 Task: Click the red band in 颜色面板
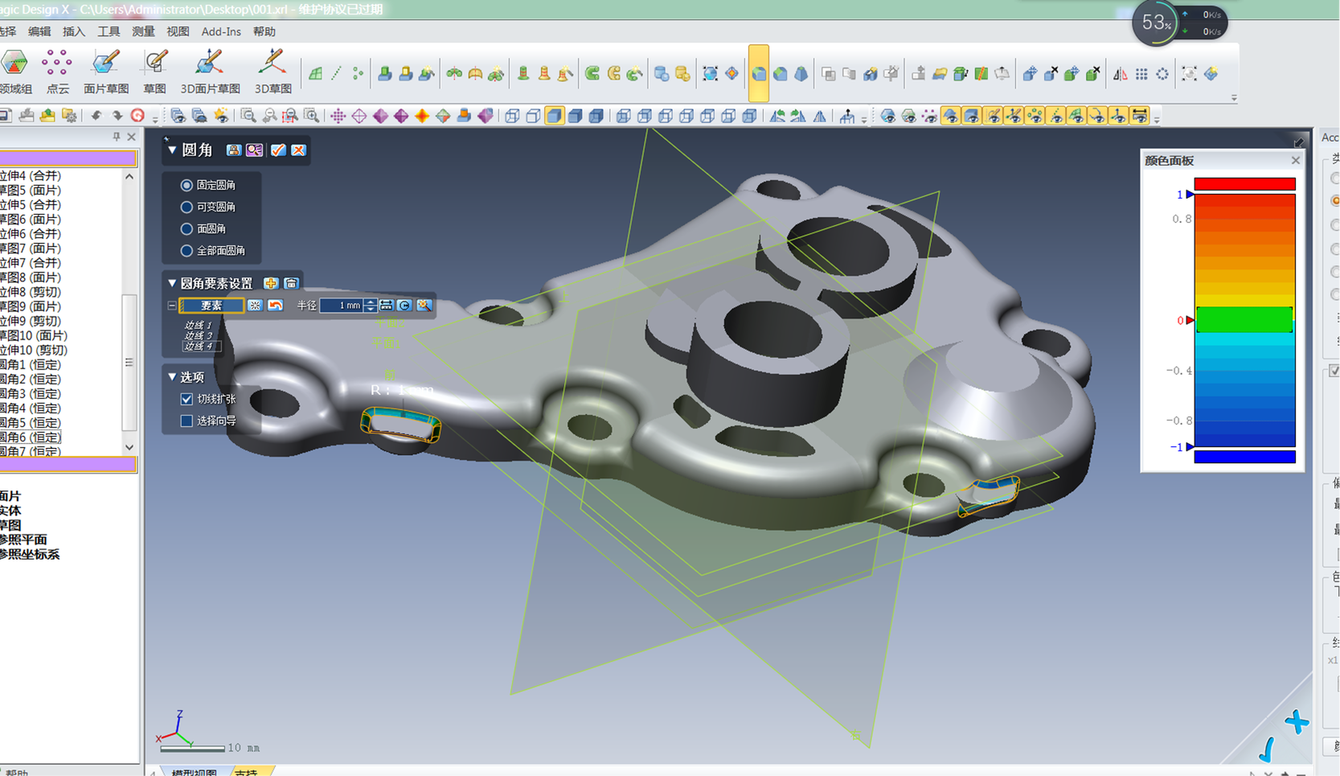point(1245,184)
